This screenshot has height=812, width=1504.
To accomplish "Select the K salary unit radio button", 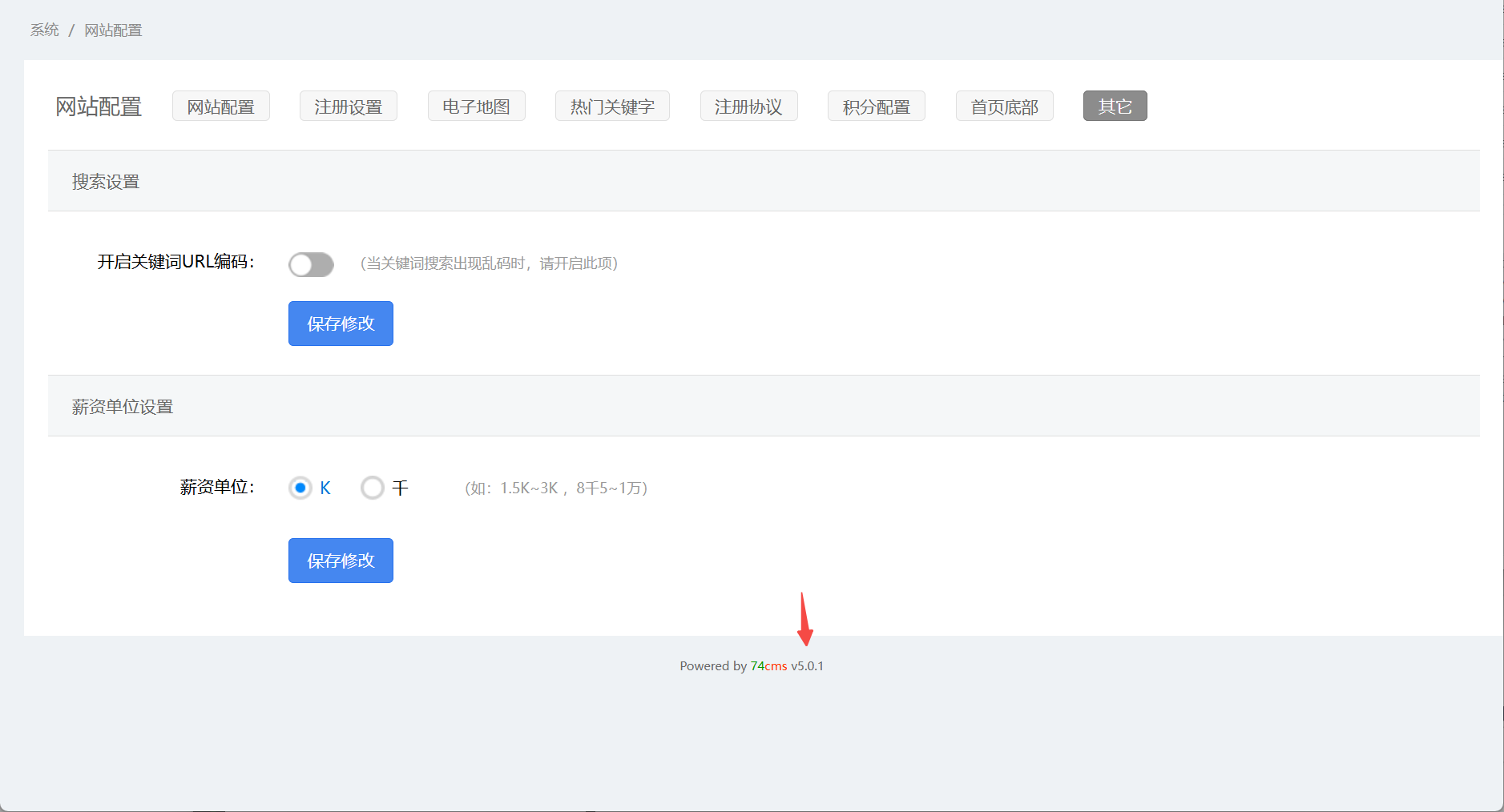I will pos(300,488).
